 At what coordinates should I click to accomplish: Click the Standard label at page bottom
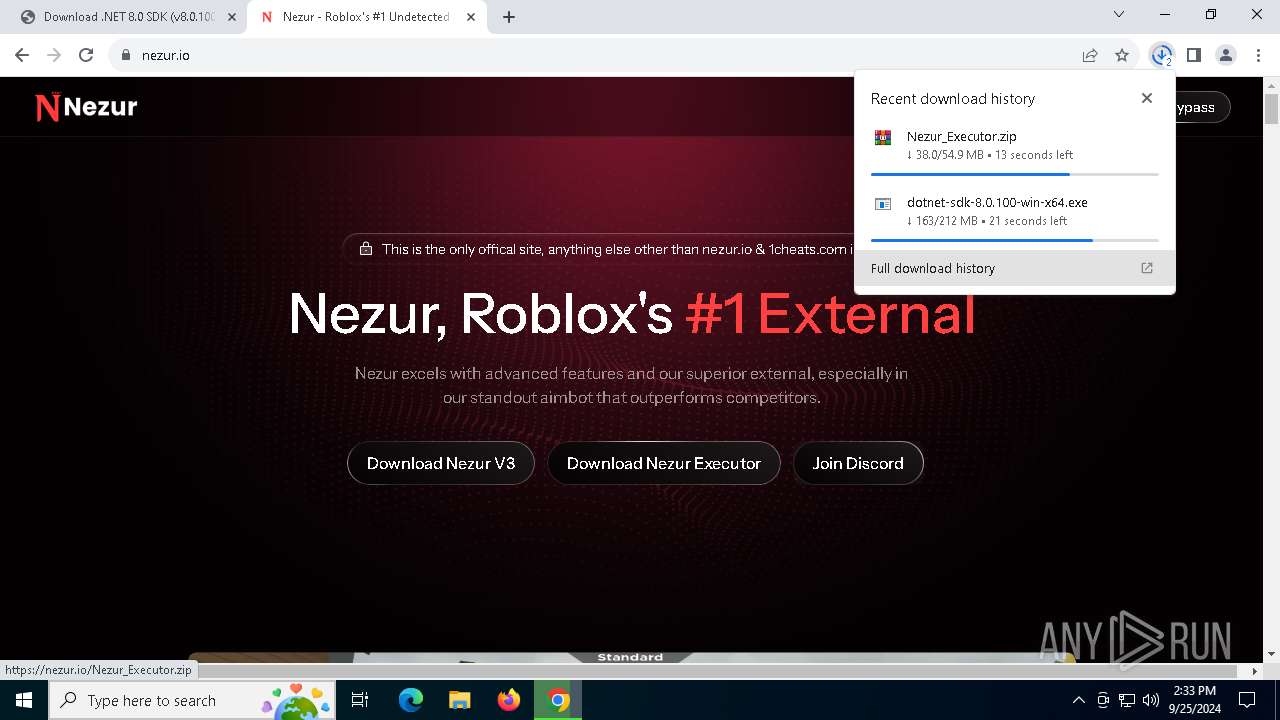tap(630, 657)
